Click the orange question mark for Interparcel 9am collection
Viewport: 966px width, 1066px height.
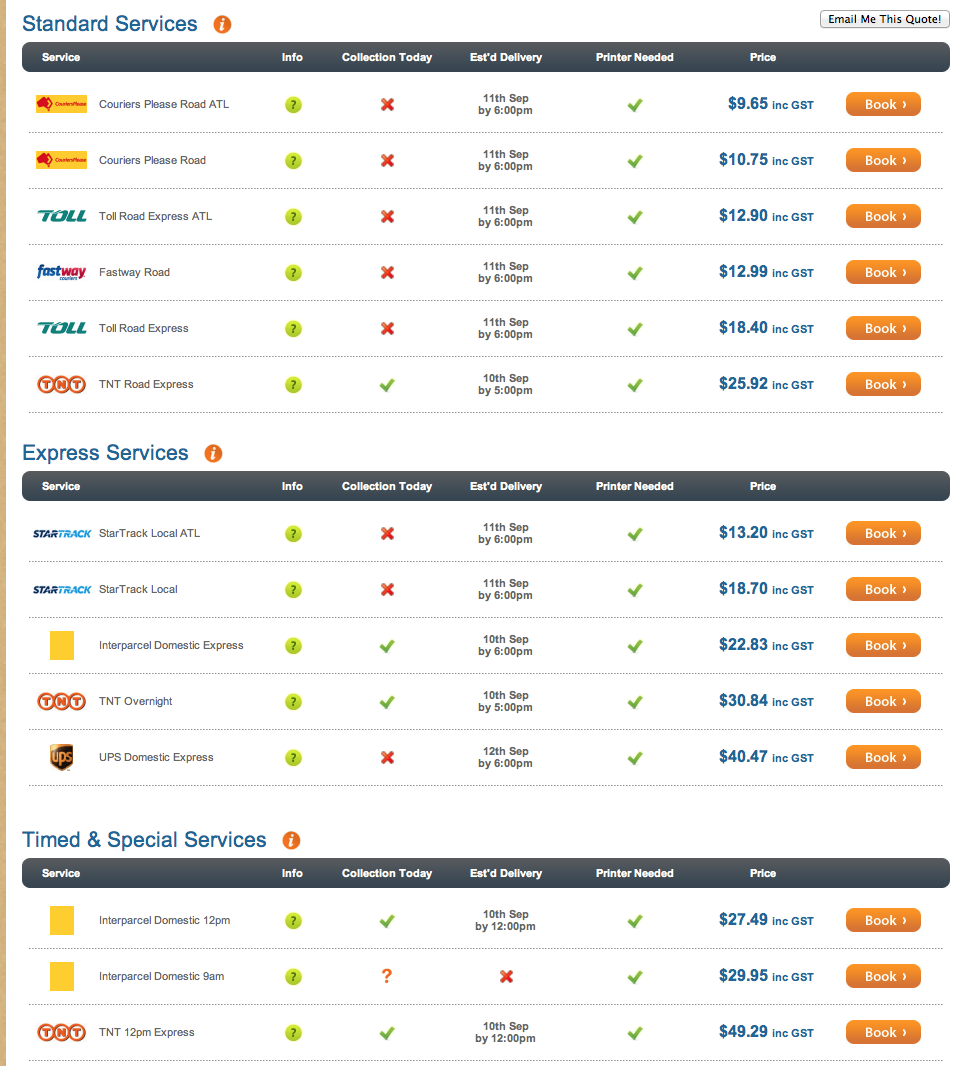point(387,976)
